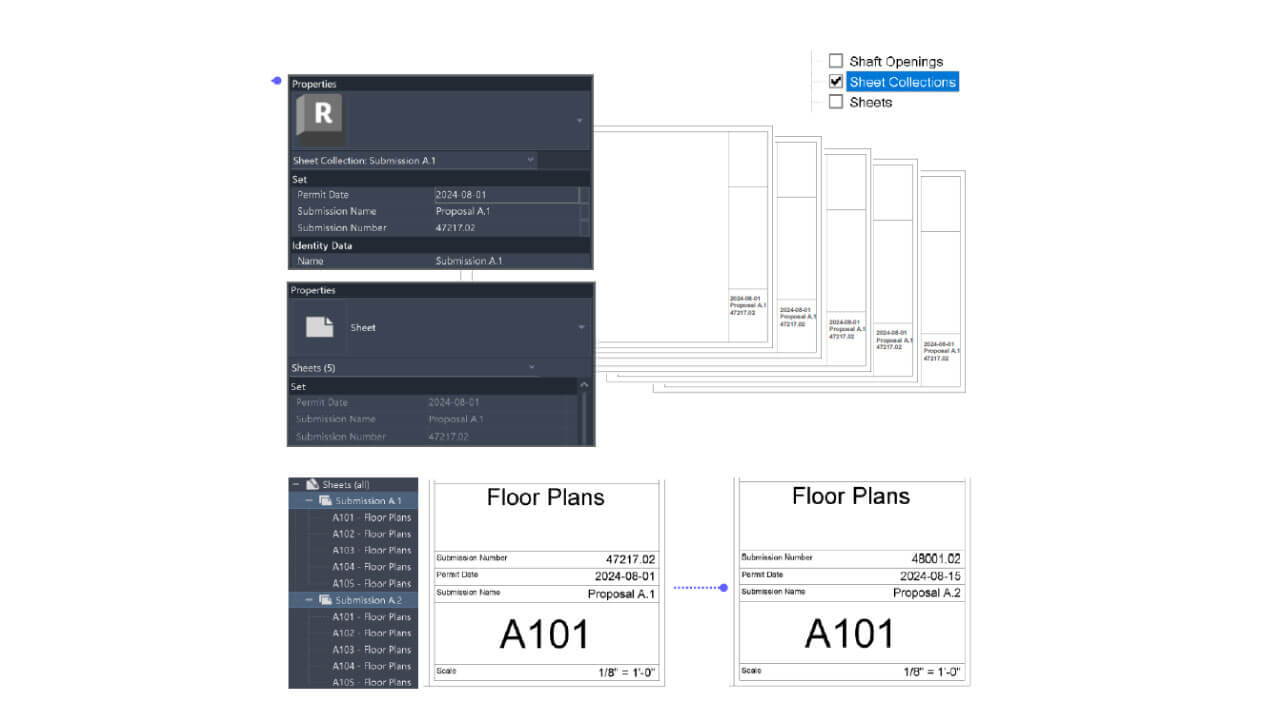The height and width of the screenshot is (720, 1280).
Task: Collapse the Sheets (all) tree node
Action: click(296, 484)
